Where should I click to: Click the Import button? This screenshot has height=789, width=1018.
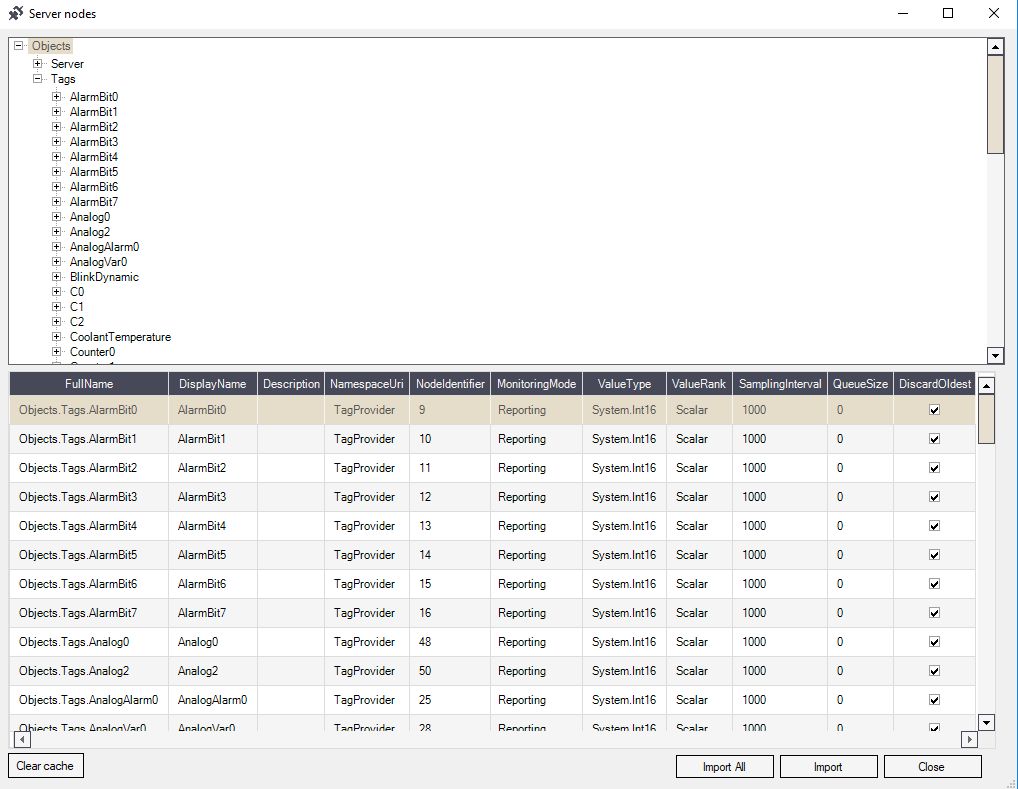tap(828, 766)
